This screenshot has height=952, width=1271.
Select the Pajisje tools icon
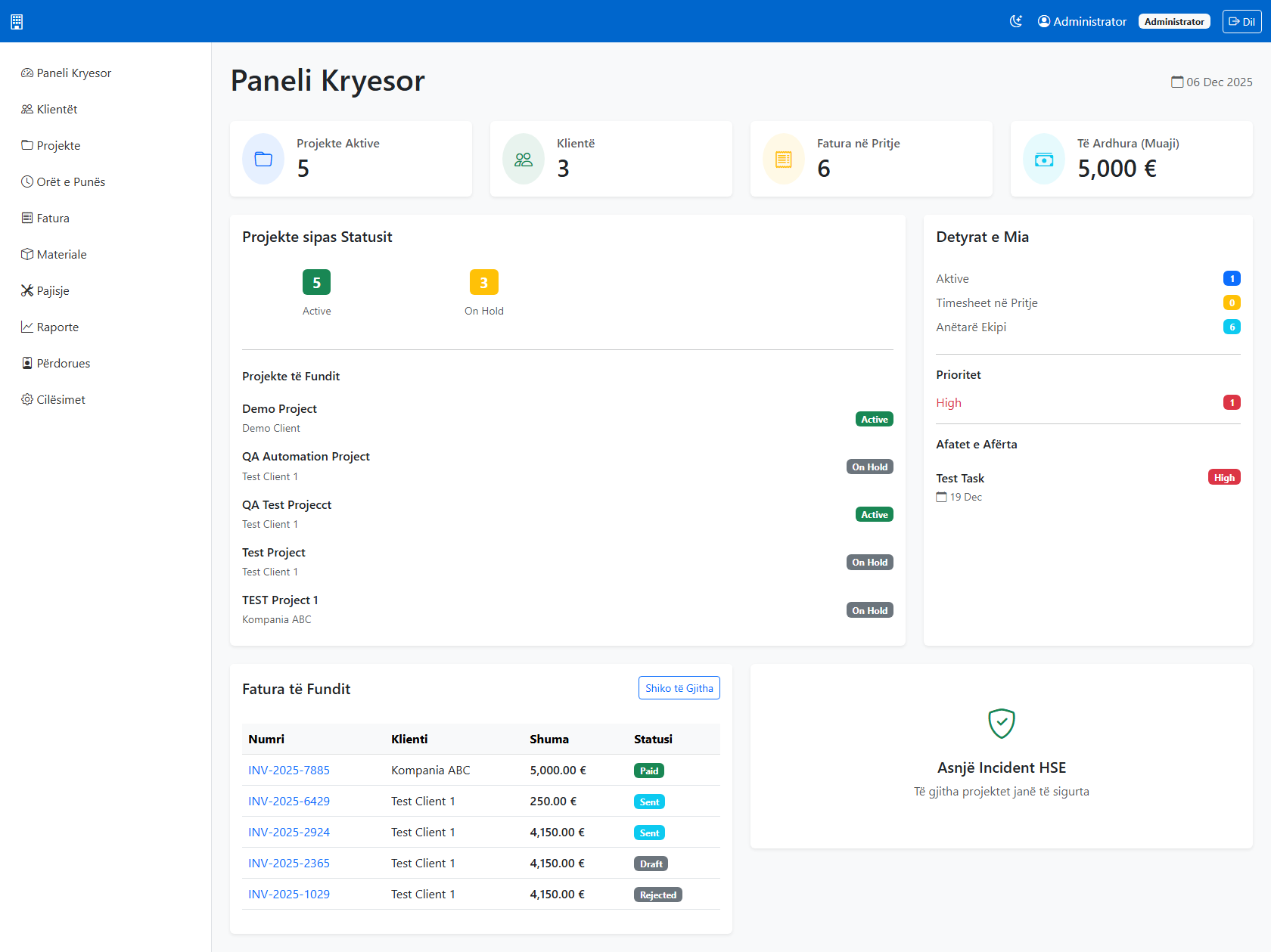27,290
